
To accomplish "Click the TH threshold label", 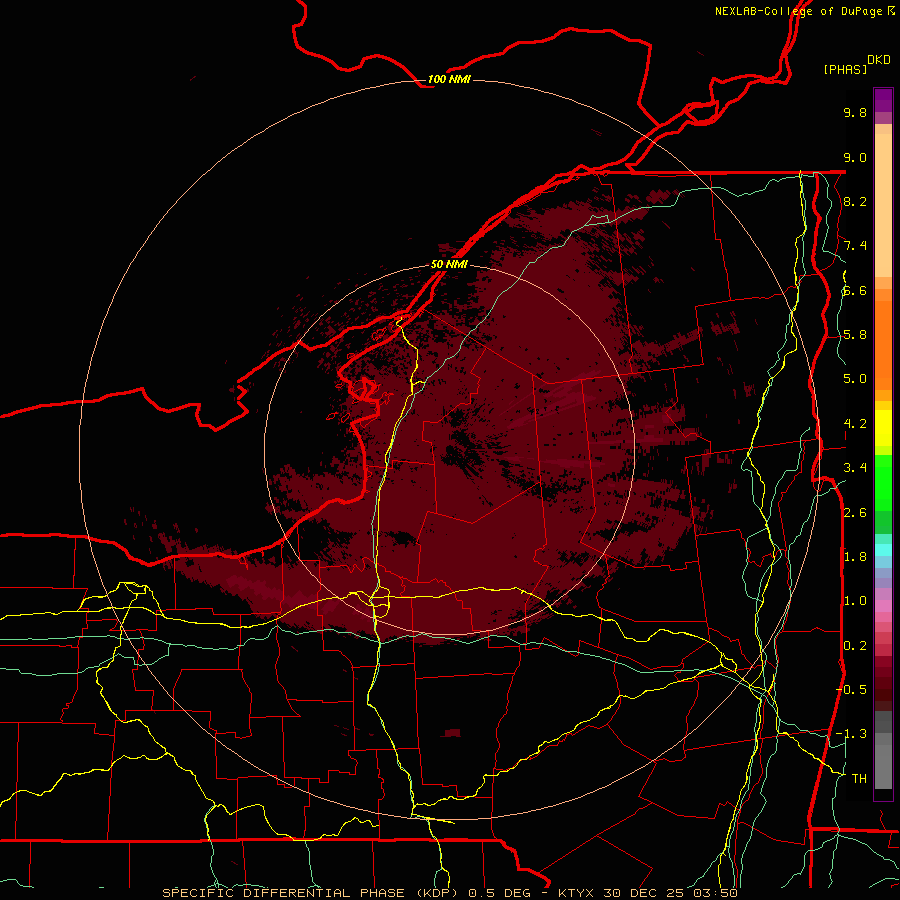I will 859,779.
